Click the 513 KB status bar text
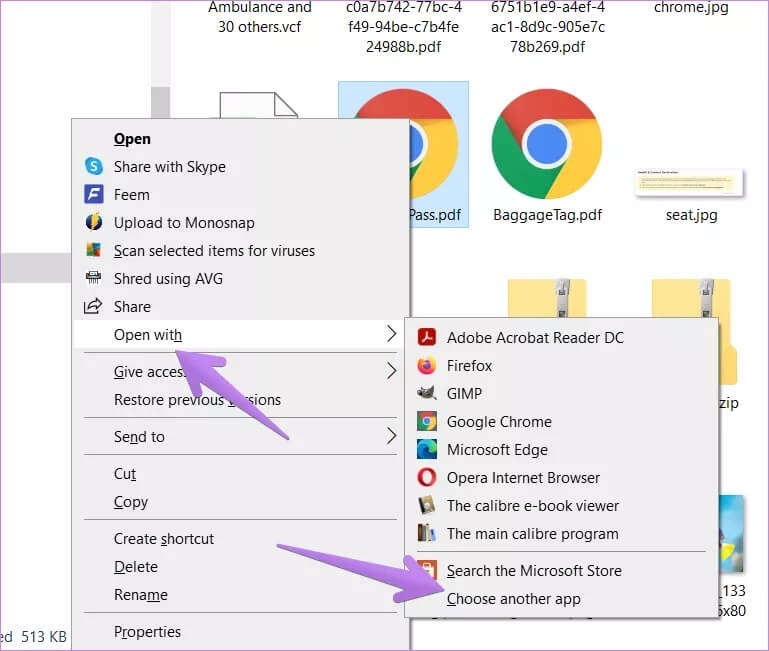Image resolution: width=769 pixels, height=651 pixels. 44,637
